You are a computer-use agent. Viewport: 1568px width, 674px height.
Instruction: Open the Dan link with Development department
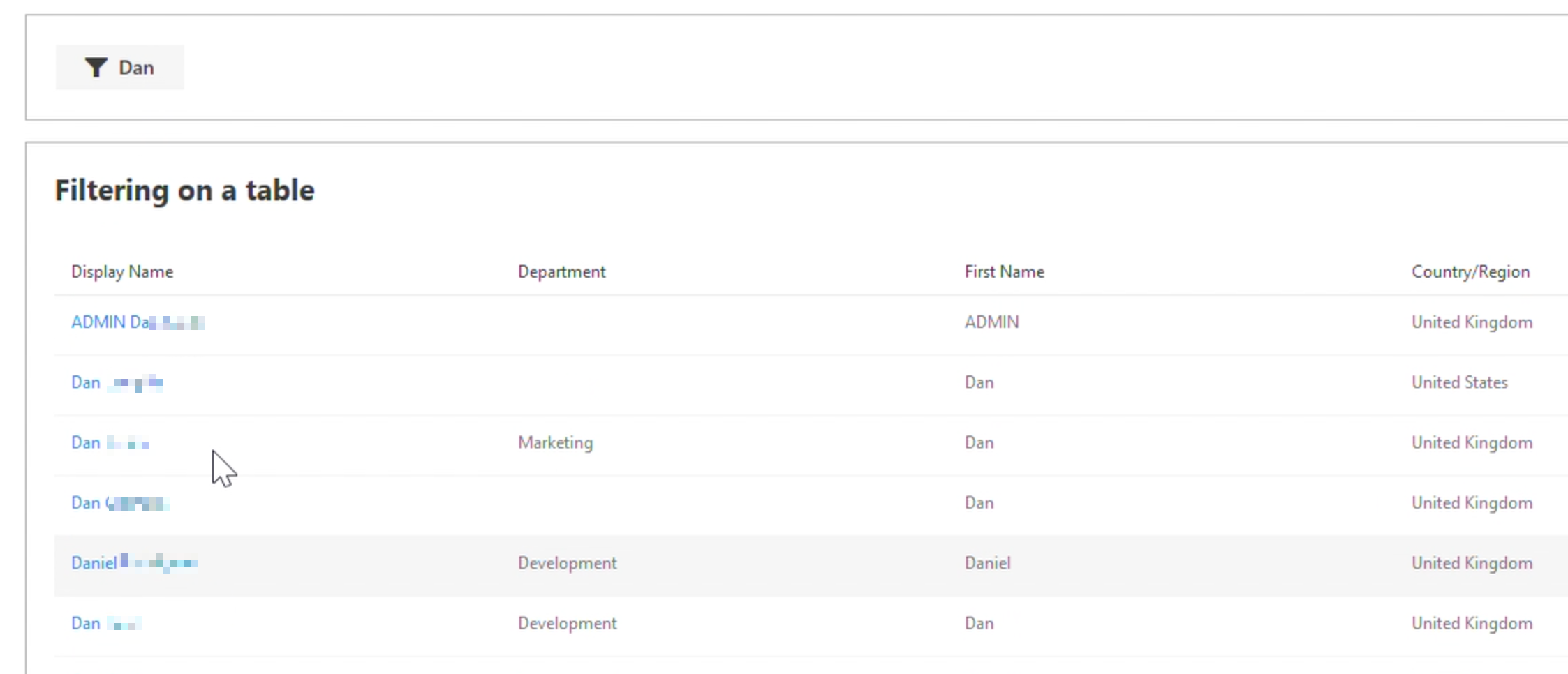(x=105, y=624)
